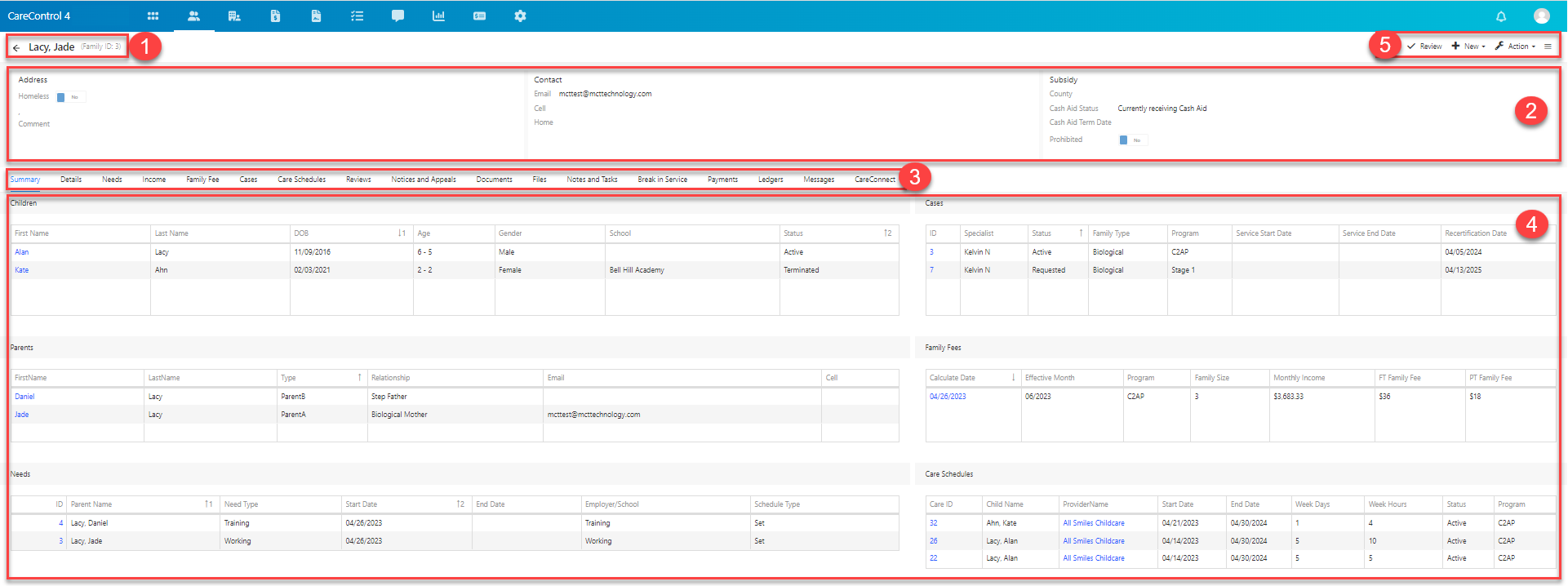
Task: Open All Smiles Childcare link for Ahn, Kate
Action: [x=1094, y=523]
